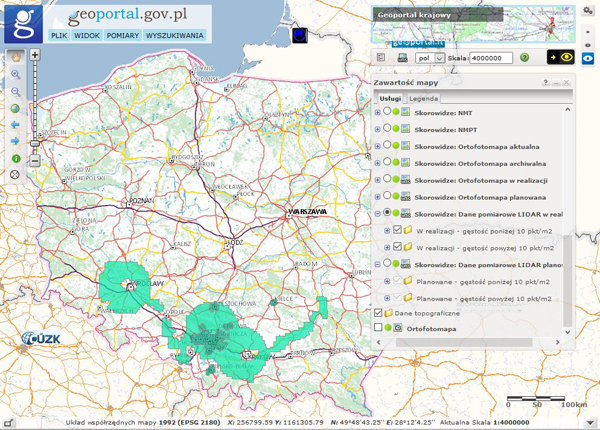Uncheck W realizacji gęstość poniżej 10 pkt/m2
This screenshot has height=430, width=600.
pyautogui.click(x=397, y=230)
